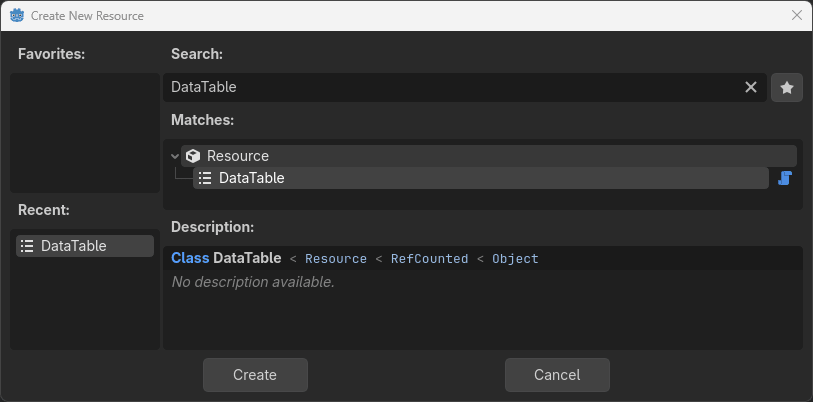Close the Create New Resource dialog

click(796, 16)
